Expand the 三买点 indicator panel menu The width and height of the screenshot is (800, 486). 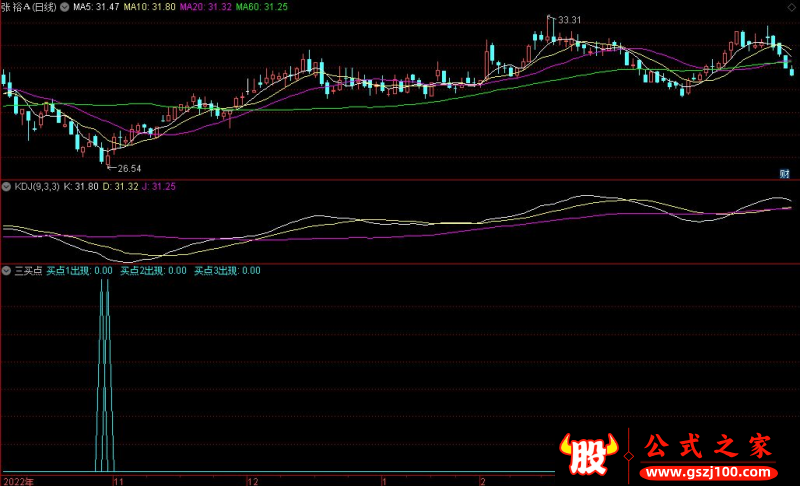click(x=6, y=270)
